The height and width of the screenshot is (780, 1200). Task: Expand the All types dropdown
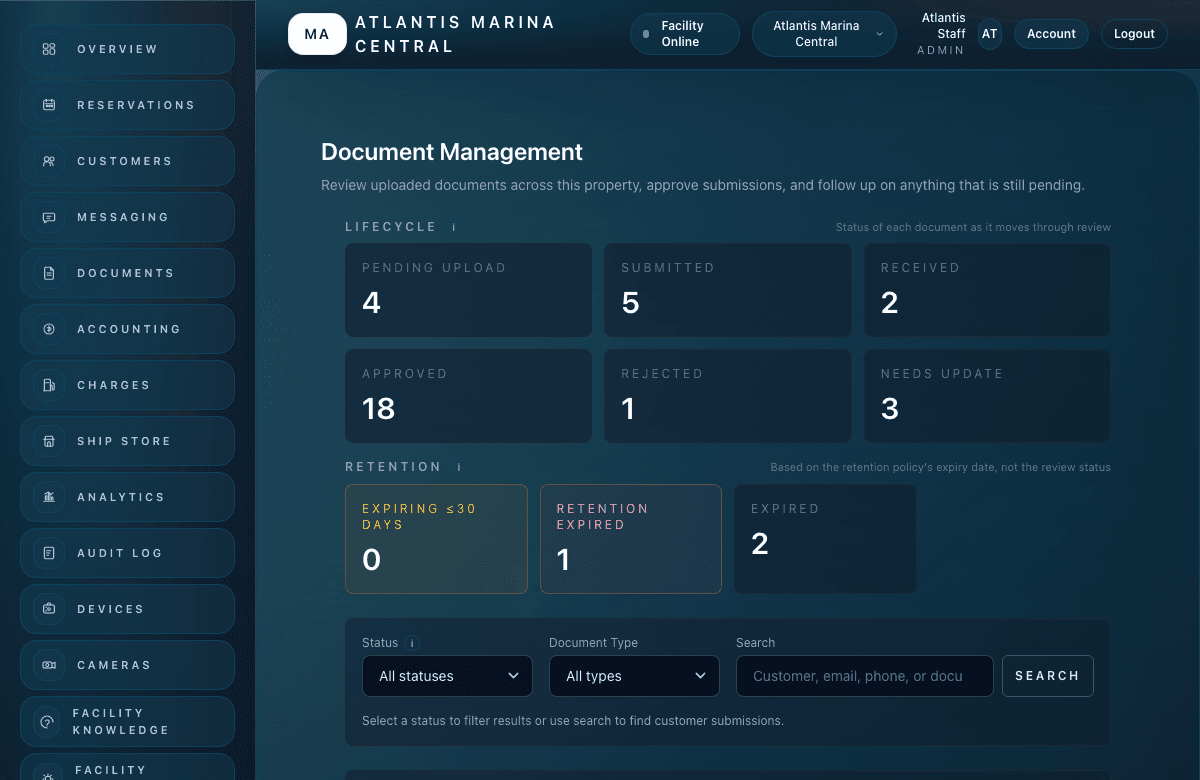[634, 676]
